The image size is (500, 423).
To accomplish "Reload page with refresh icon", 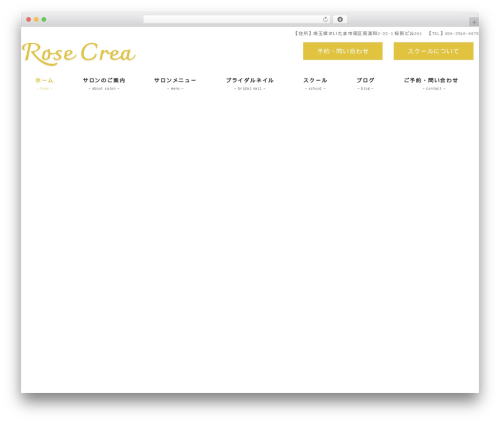I will pyautogui.click(x=325, y=19).
